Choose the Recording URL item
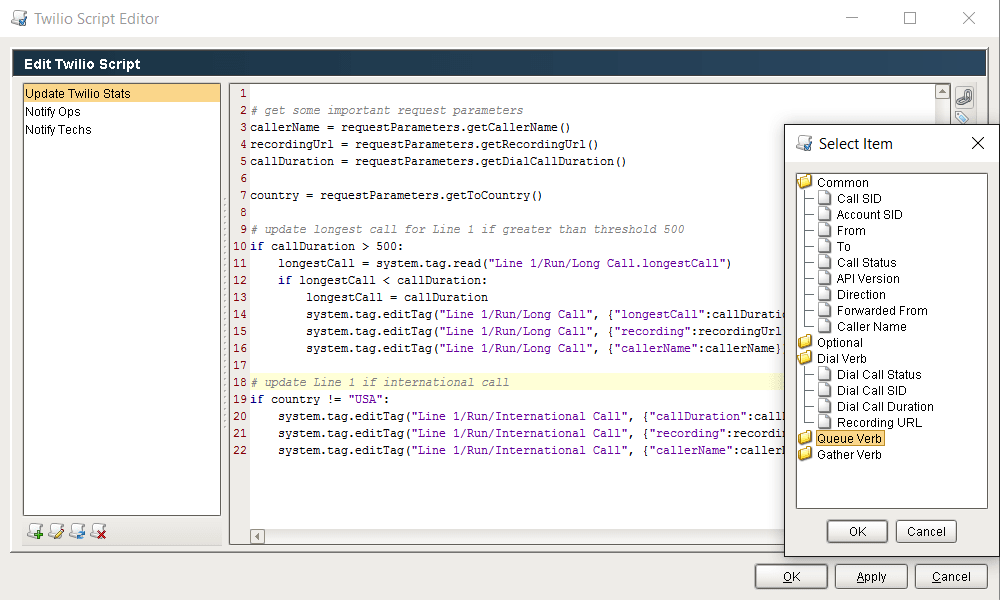The height and width of the screenshot is (600, 1000). point(879,422)
